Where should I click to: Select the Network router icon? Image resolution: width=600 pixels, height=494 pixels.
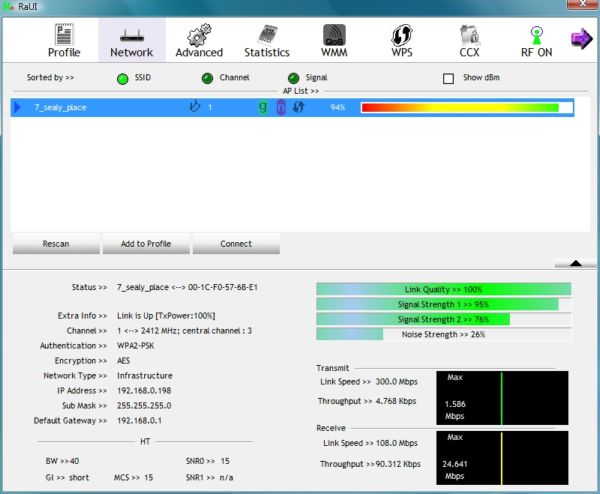click(x=132, y=36)
